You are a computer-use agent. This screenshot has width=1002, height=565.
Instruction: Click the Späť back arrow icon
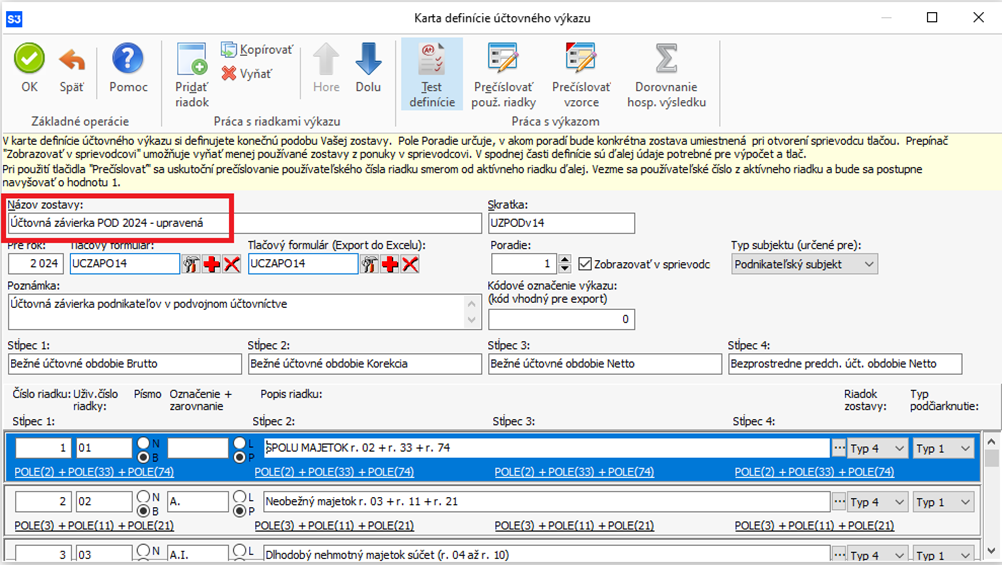tap(71, 69)
